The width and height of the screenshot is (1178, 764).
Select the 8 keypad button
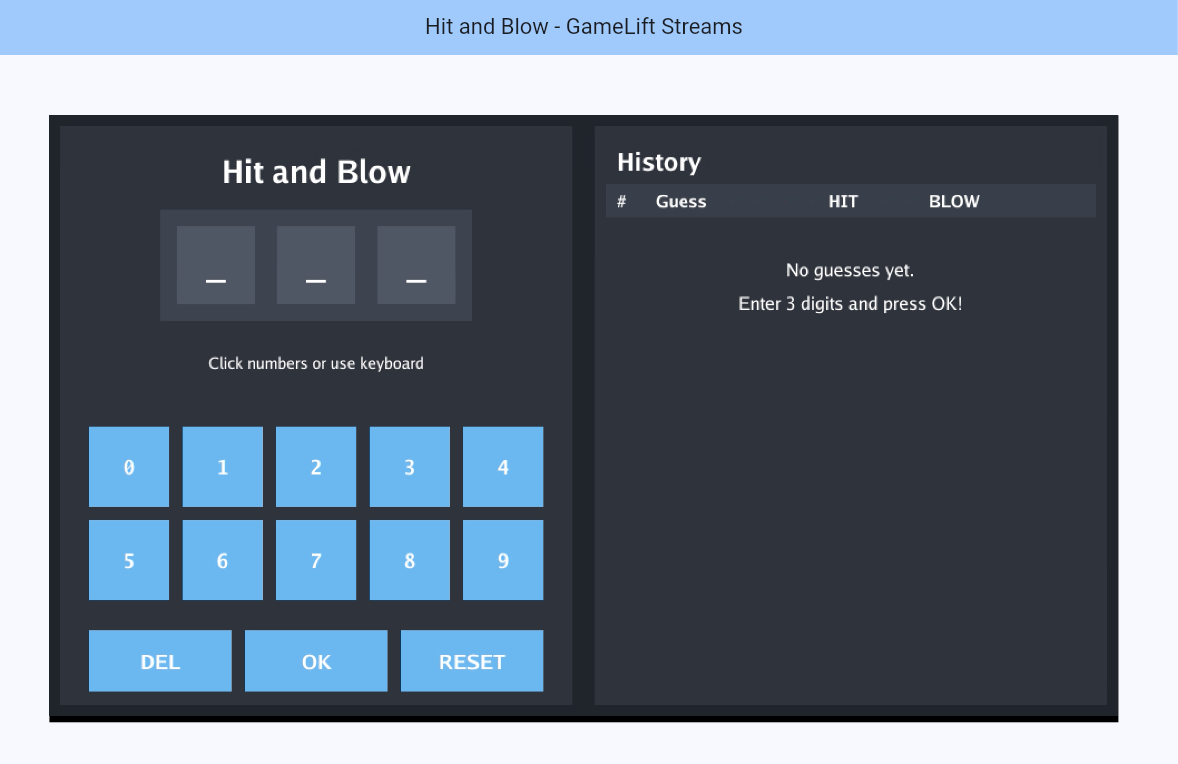[409, 560]
